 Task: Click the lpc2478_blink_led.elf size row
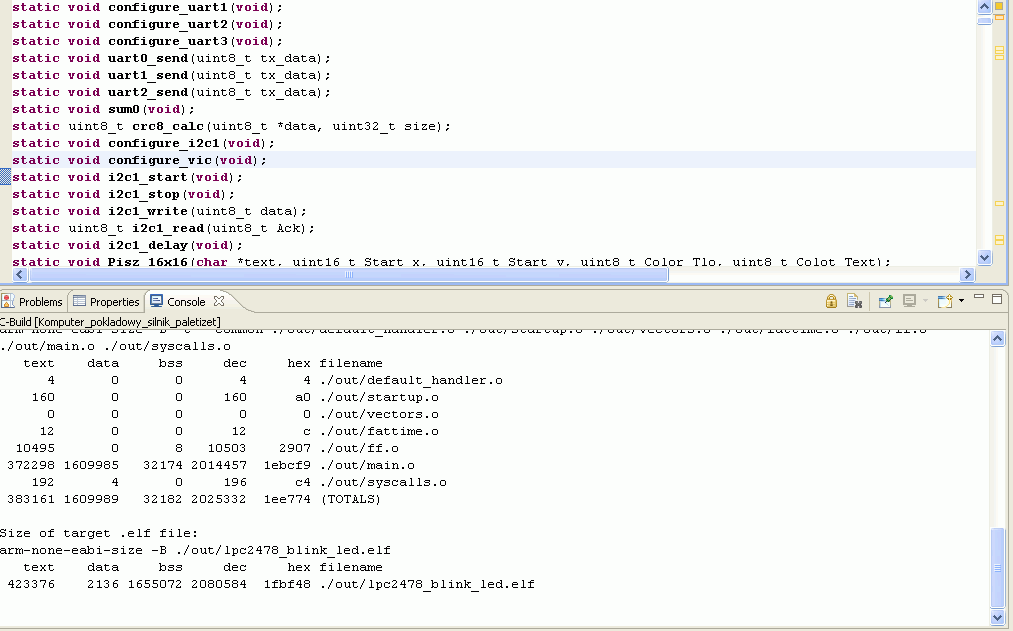click(271, 584)
